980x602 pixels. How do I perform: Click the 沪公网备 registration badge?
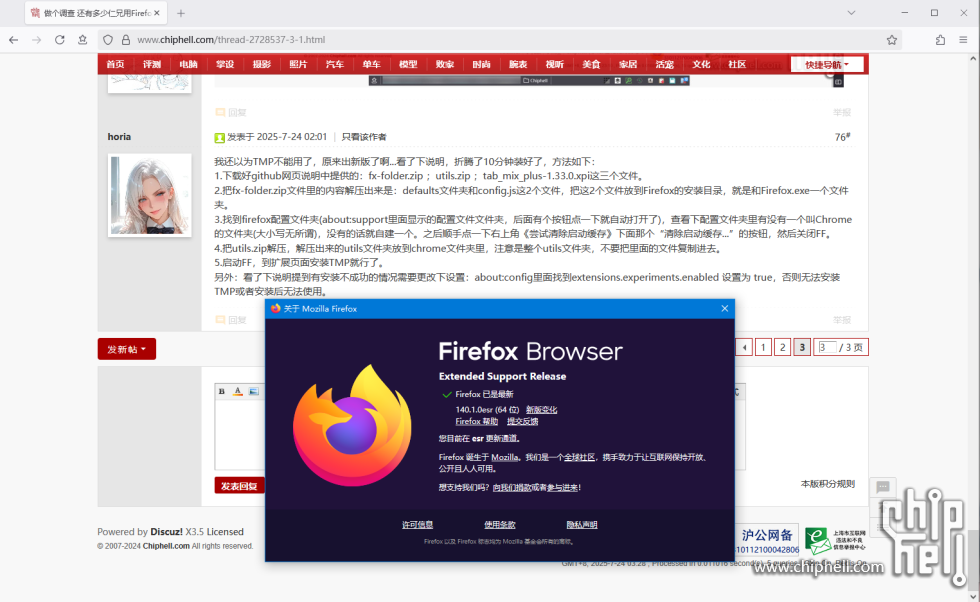point(768,539)
